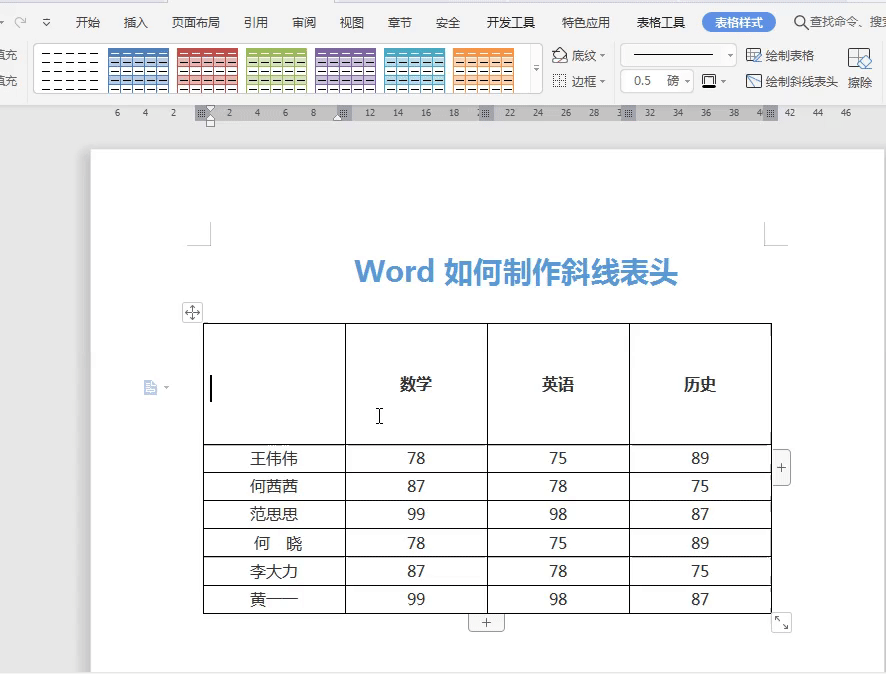Click the table resize corner handle
The height and width of the screenshot is (674, 886).
click(781, 623)
